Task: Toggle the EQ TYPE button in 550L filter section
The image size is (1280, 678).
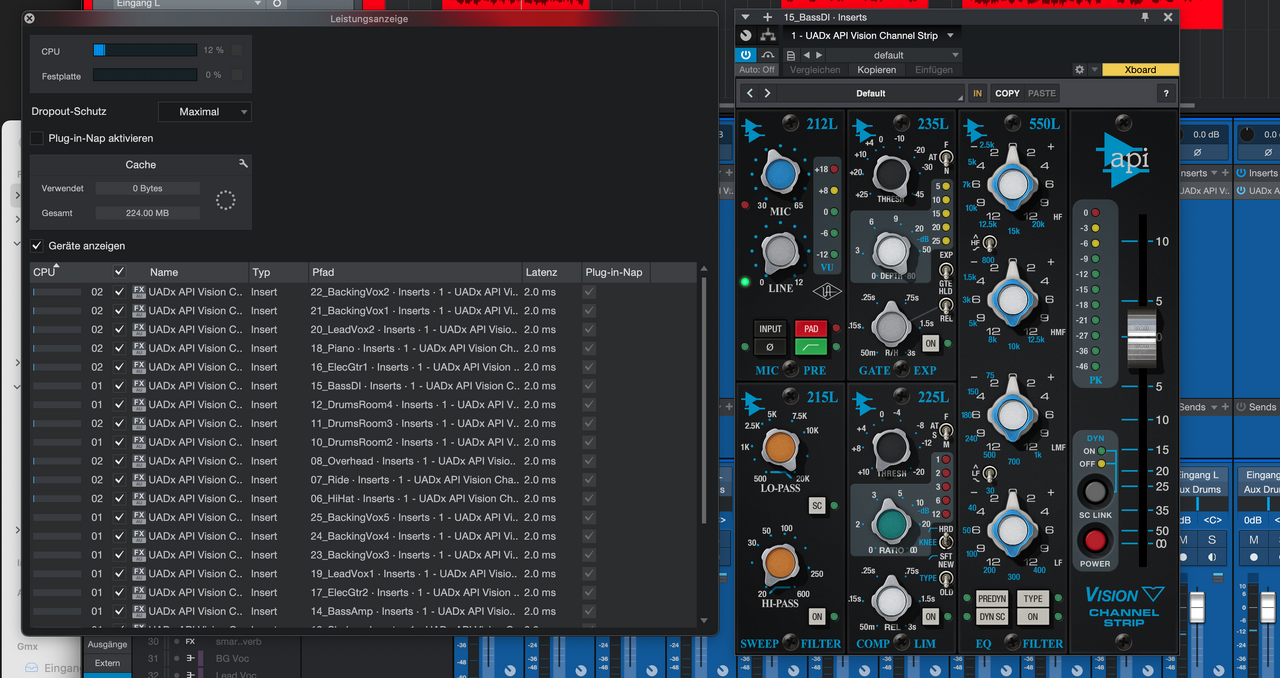Action: [1032, 599]
